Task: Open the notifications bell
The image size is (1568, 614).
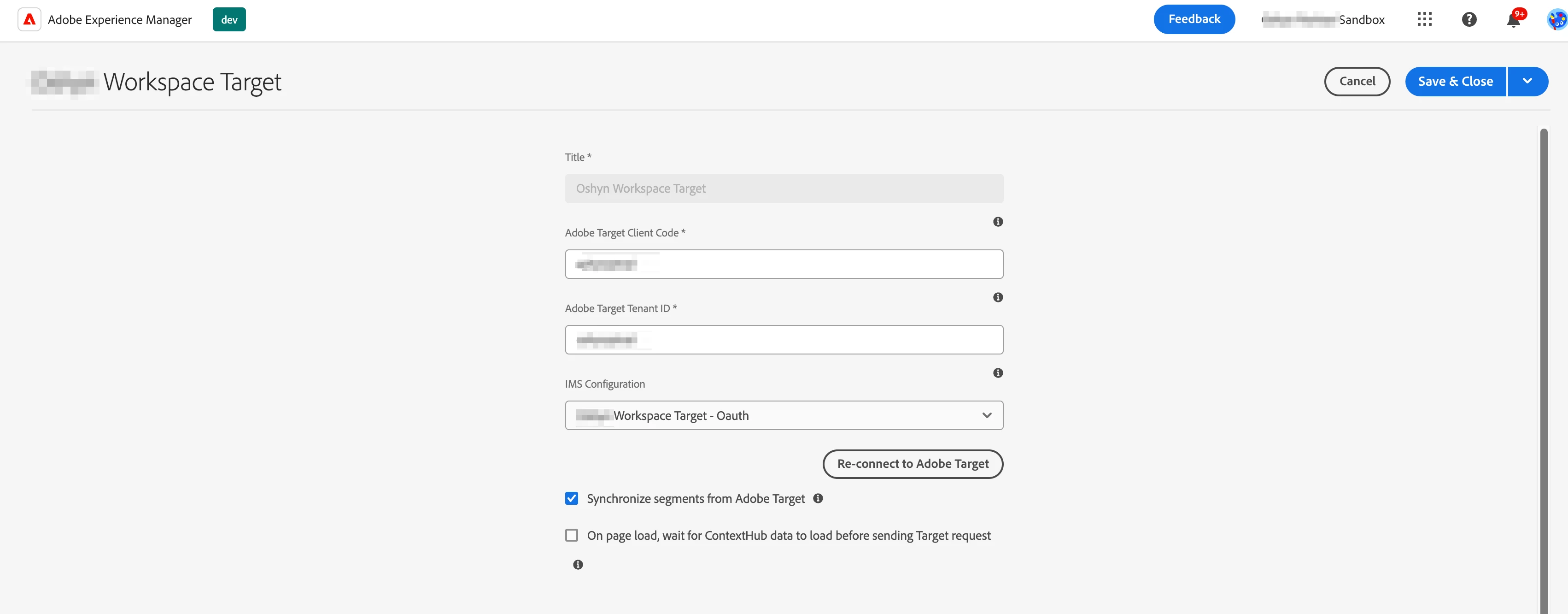Action: point(1513,21)
